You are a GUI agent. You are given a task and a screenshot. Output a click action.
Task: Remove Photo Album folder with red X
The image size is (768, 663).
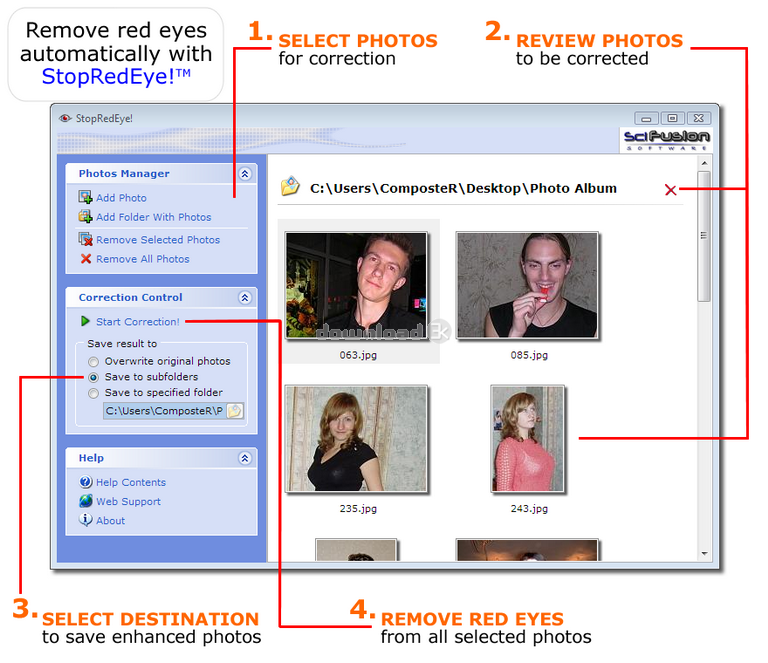click(670, 190)
